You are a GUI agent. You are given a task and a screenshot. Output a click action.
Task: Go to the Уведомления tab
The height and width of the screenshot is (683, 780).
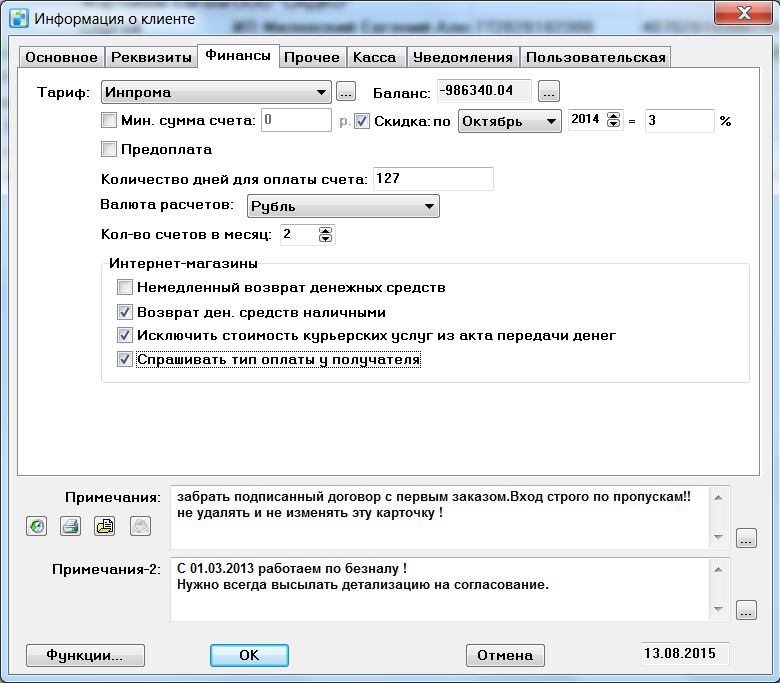pyautogui.click(x=463, y=57)
